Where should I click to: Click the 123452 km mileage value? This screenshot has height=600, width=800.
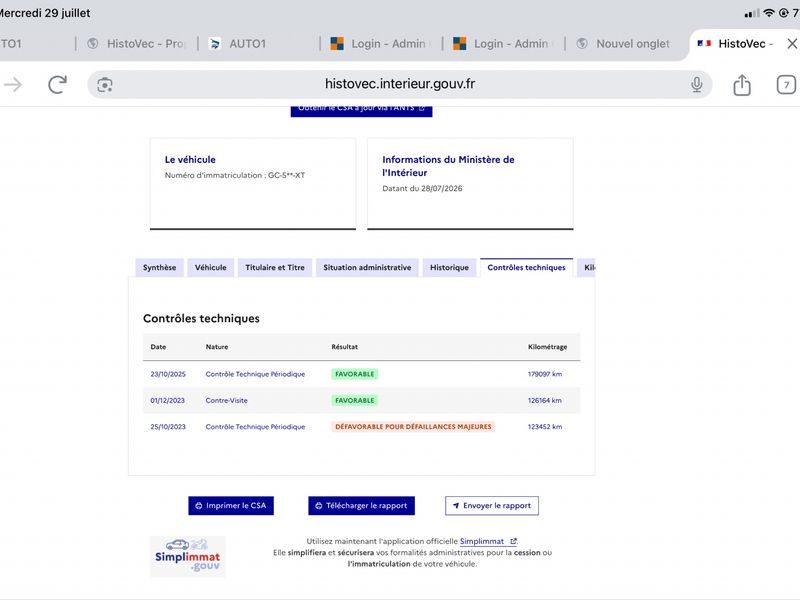coord(545,427)
